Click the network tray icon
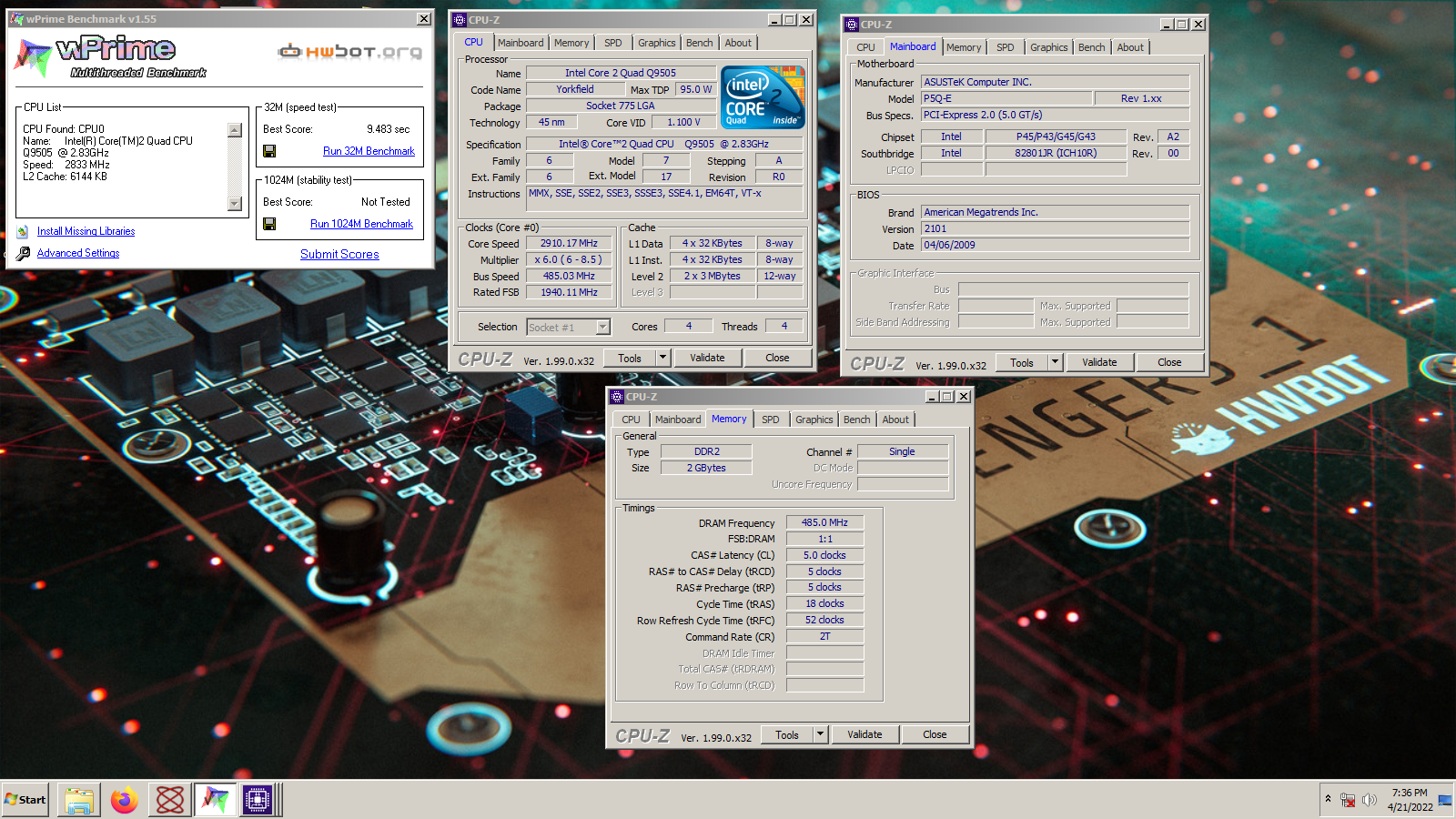 click(1348, 800)
